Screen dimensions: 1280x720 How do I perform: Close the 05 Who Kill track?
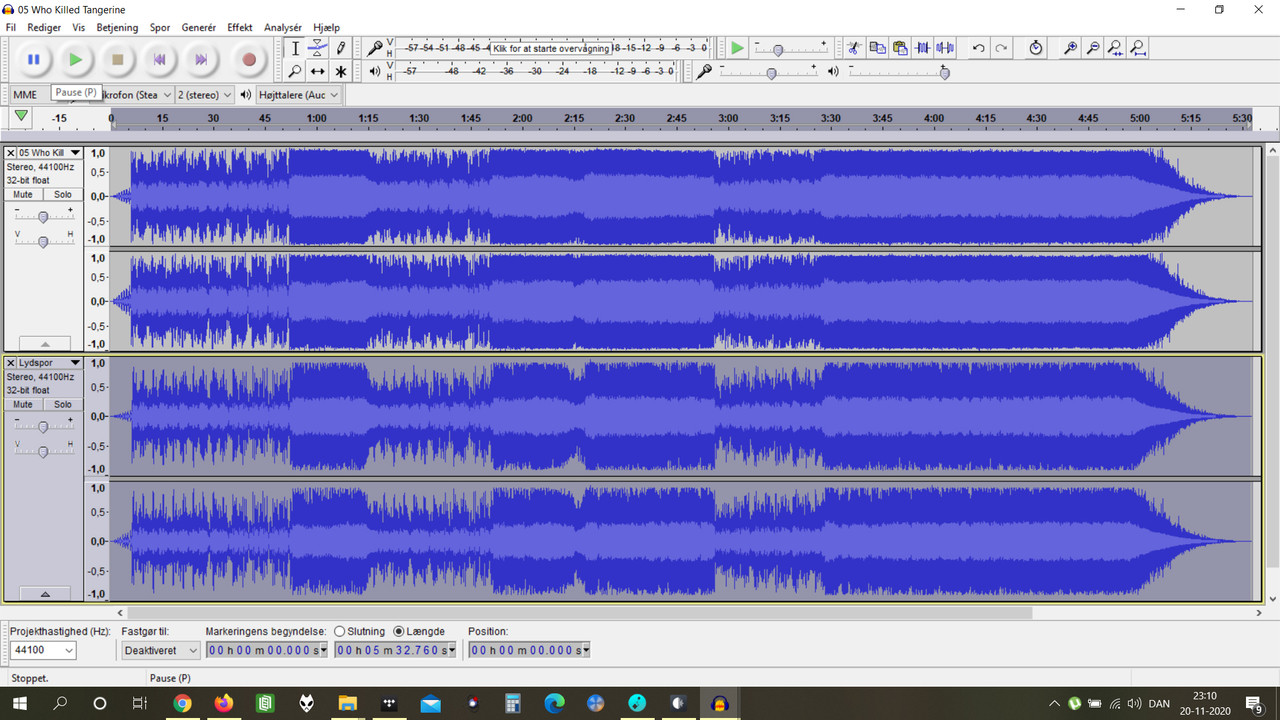tap(11, 153)
